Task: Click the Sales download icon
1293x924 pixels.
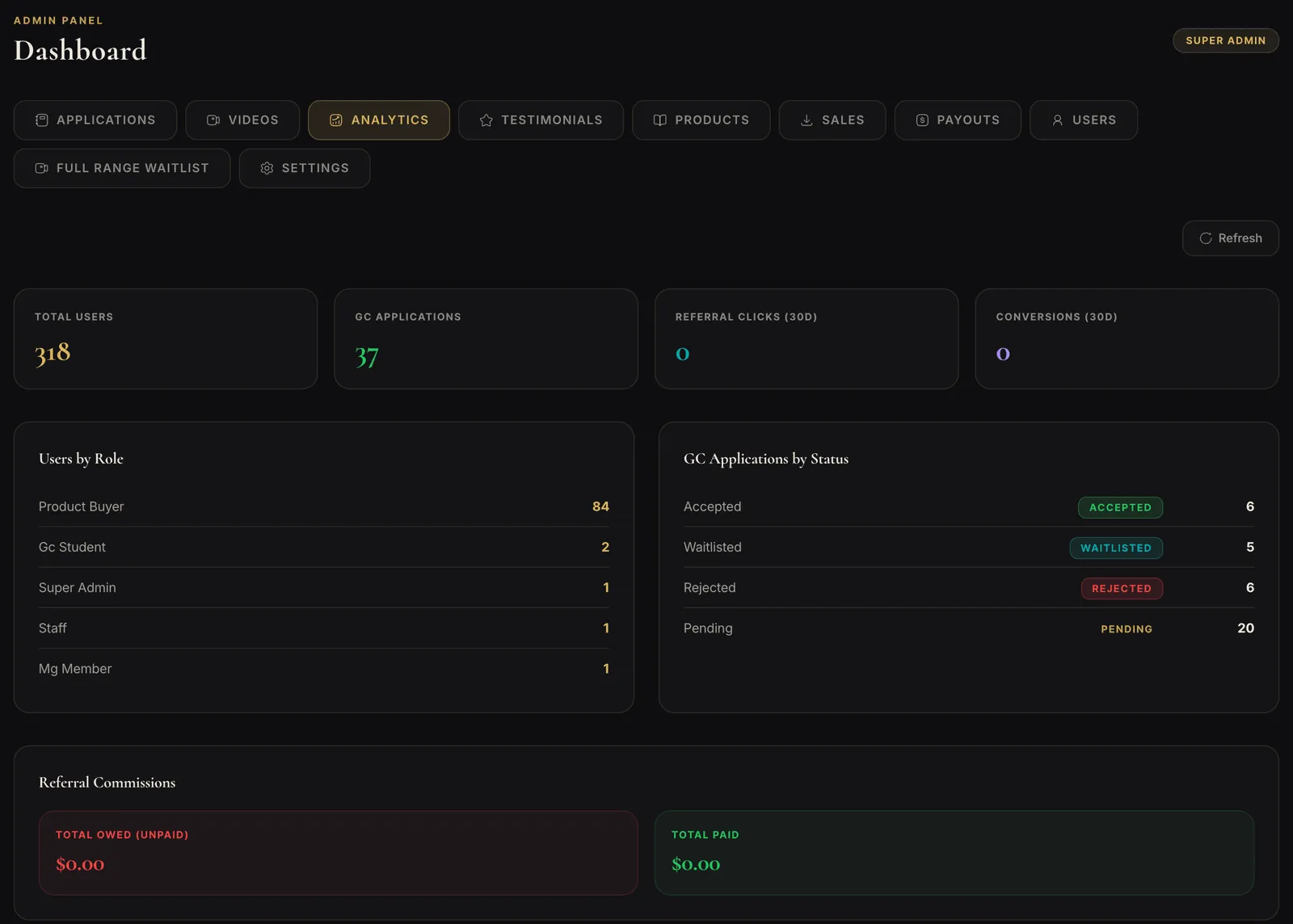Action: click(807, 120)
